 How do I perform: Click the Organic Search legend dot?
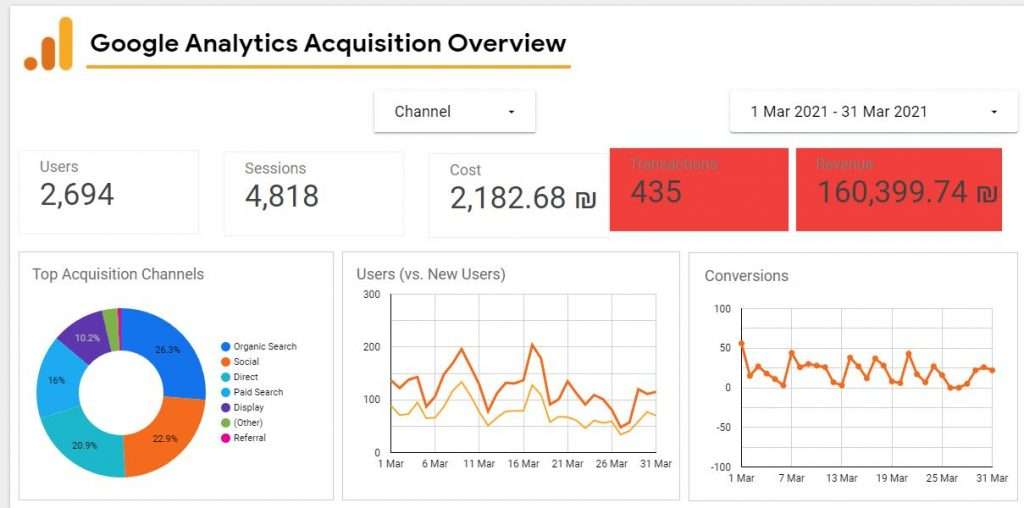[x=226, y=347]
